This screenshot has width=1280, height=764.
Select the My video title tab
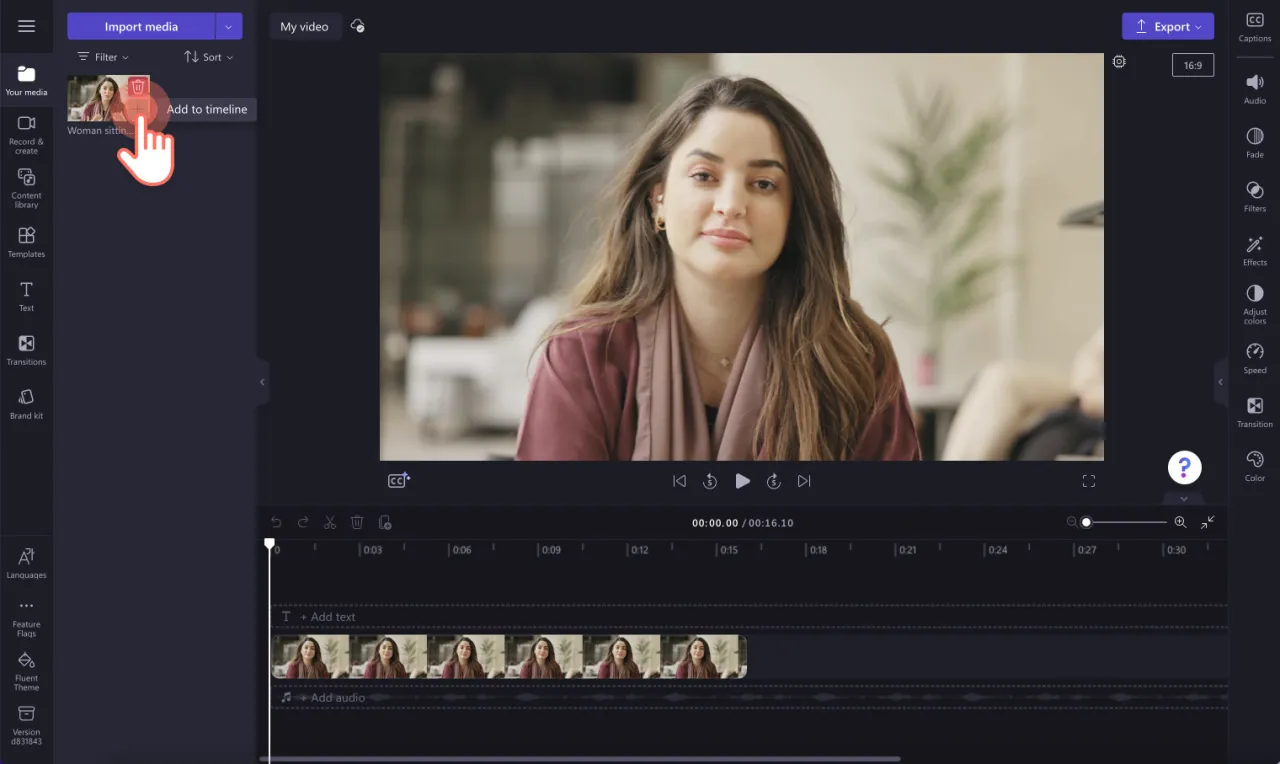click(305, 26)
